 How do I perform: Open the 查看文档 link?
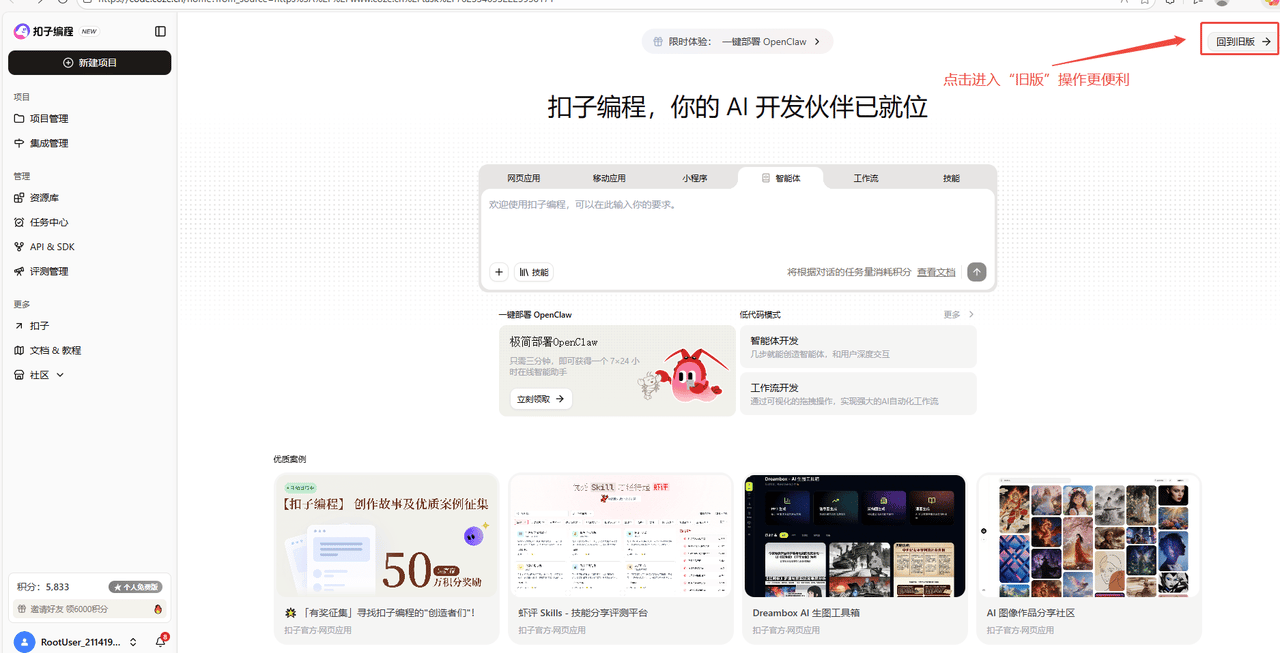[x=936, y=272]
